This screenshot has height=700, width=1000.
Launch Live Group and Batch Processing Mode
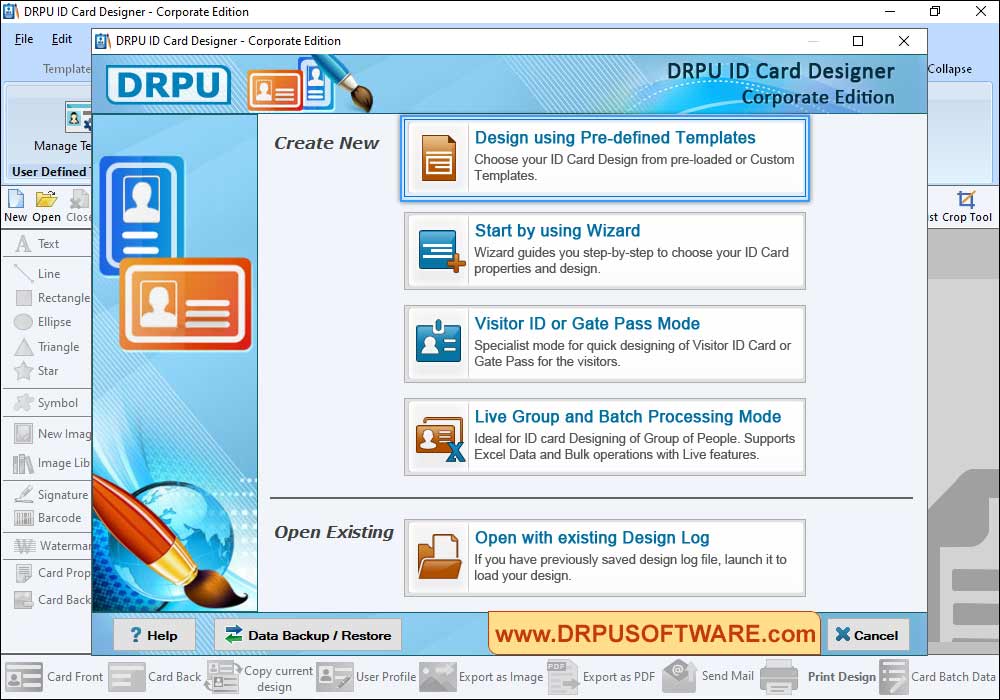pos(605,437)
